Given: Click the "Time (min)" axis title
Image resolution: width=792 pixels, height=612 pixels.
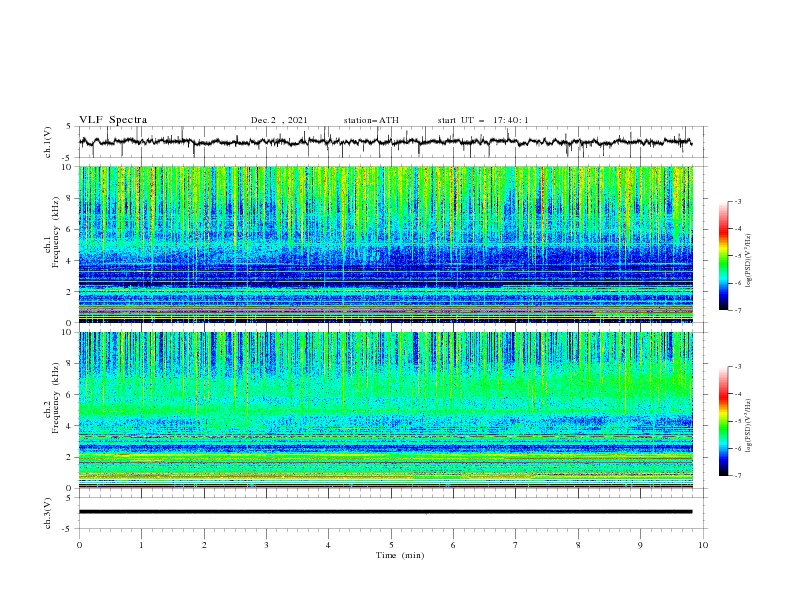Looking at the screenshot, I should tap(400, 555).
